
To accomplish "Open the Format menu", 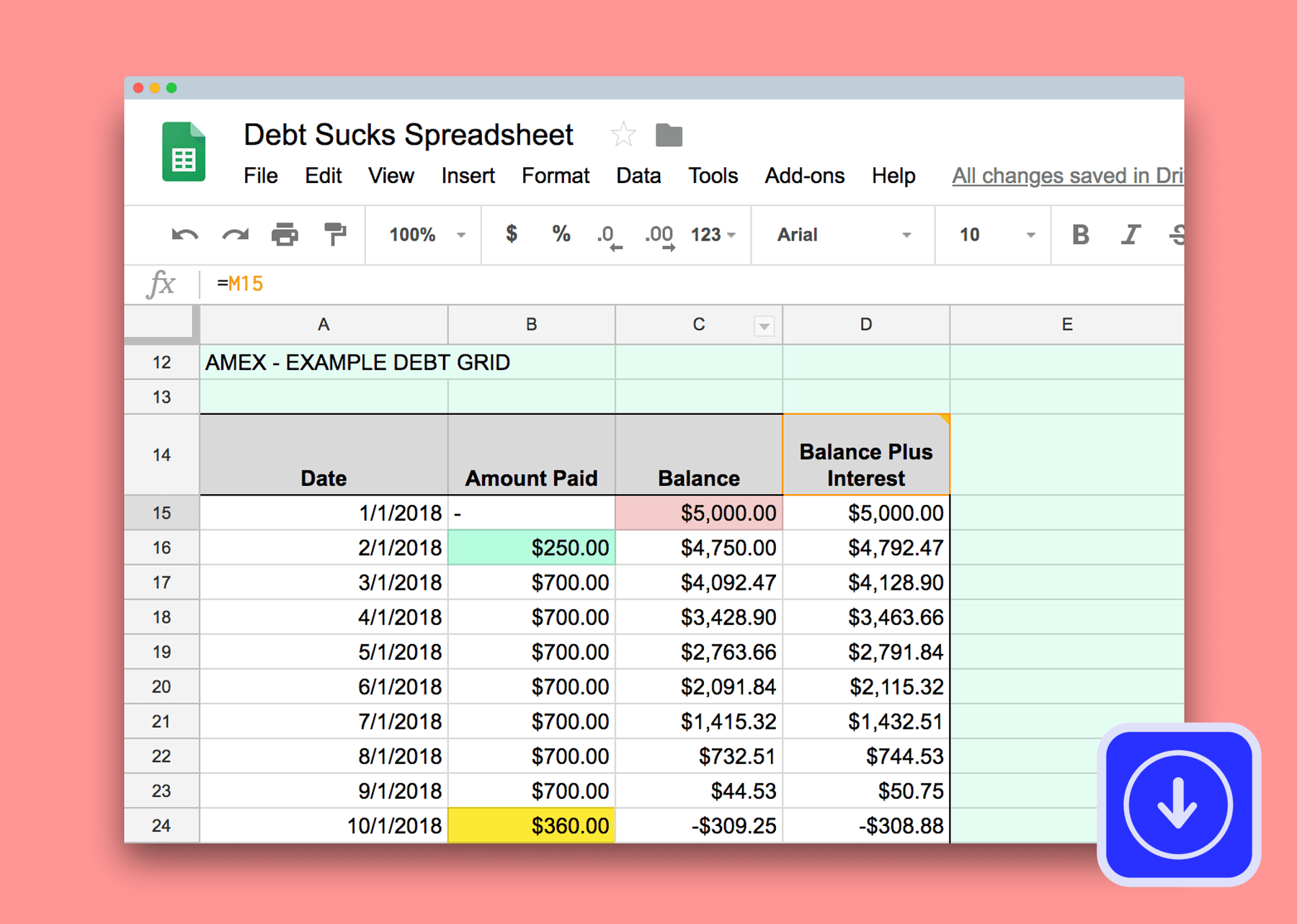I will tap(555, 175).
